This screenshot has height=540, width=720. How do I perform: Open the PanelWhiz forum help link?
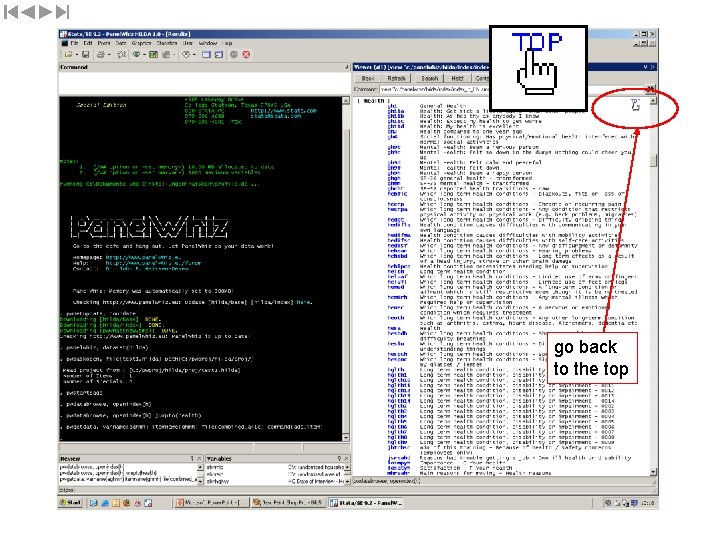[x=153, y=263]
